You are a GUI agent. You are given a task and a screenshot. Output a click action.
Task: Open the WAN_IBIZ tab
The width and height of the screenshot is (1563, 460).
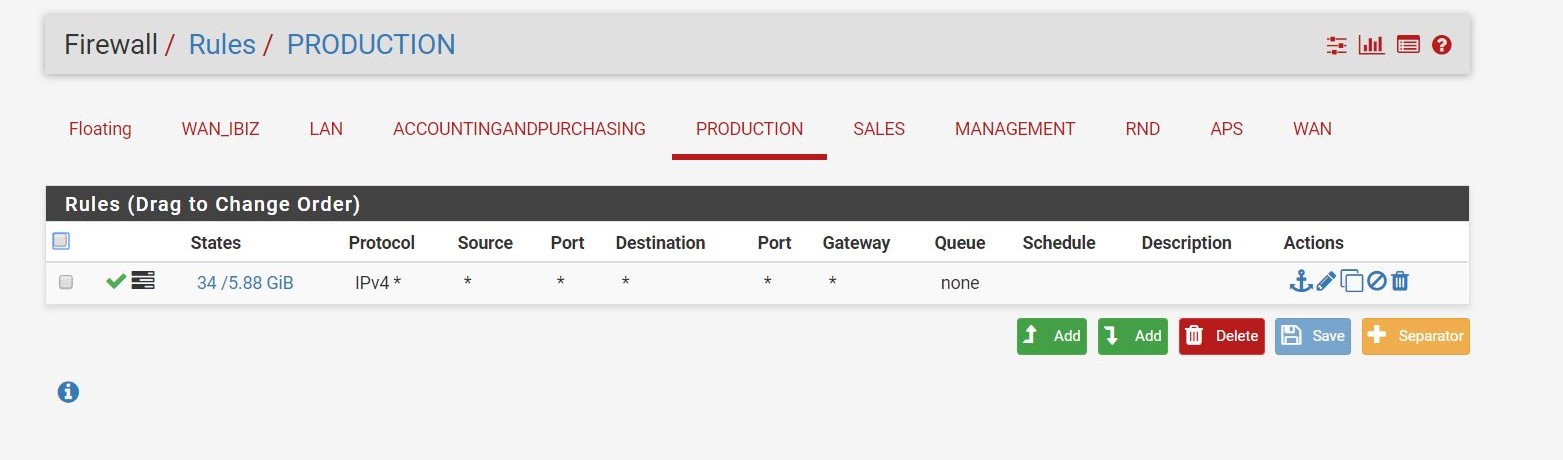click(x=220, y=129)
